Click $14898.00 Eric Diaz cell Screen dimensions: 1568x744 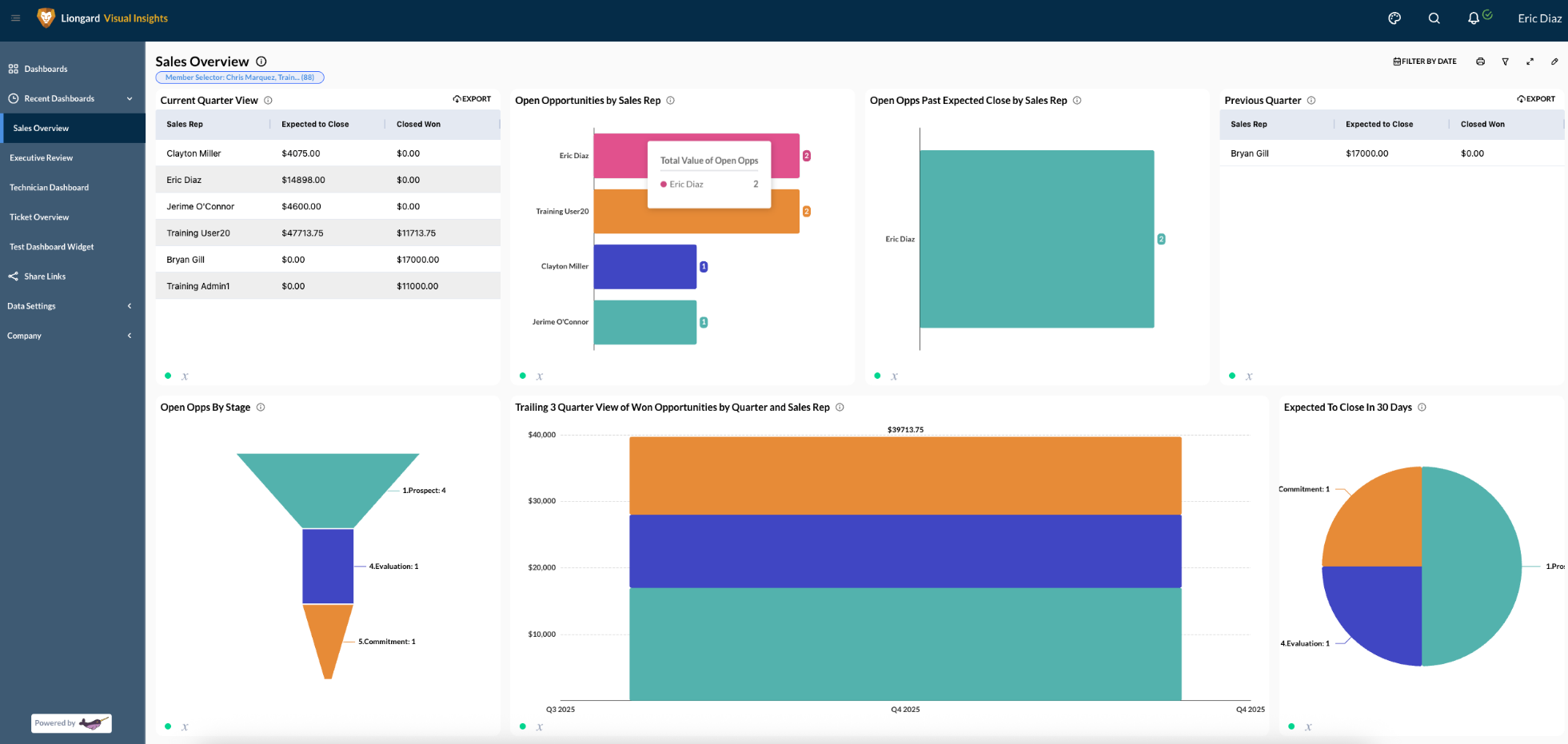coord(304,180)
